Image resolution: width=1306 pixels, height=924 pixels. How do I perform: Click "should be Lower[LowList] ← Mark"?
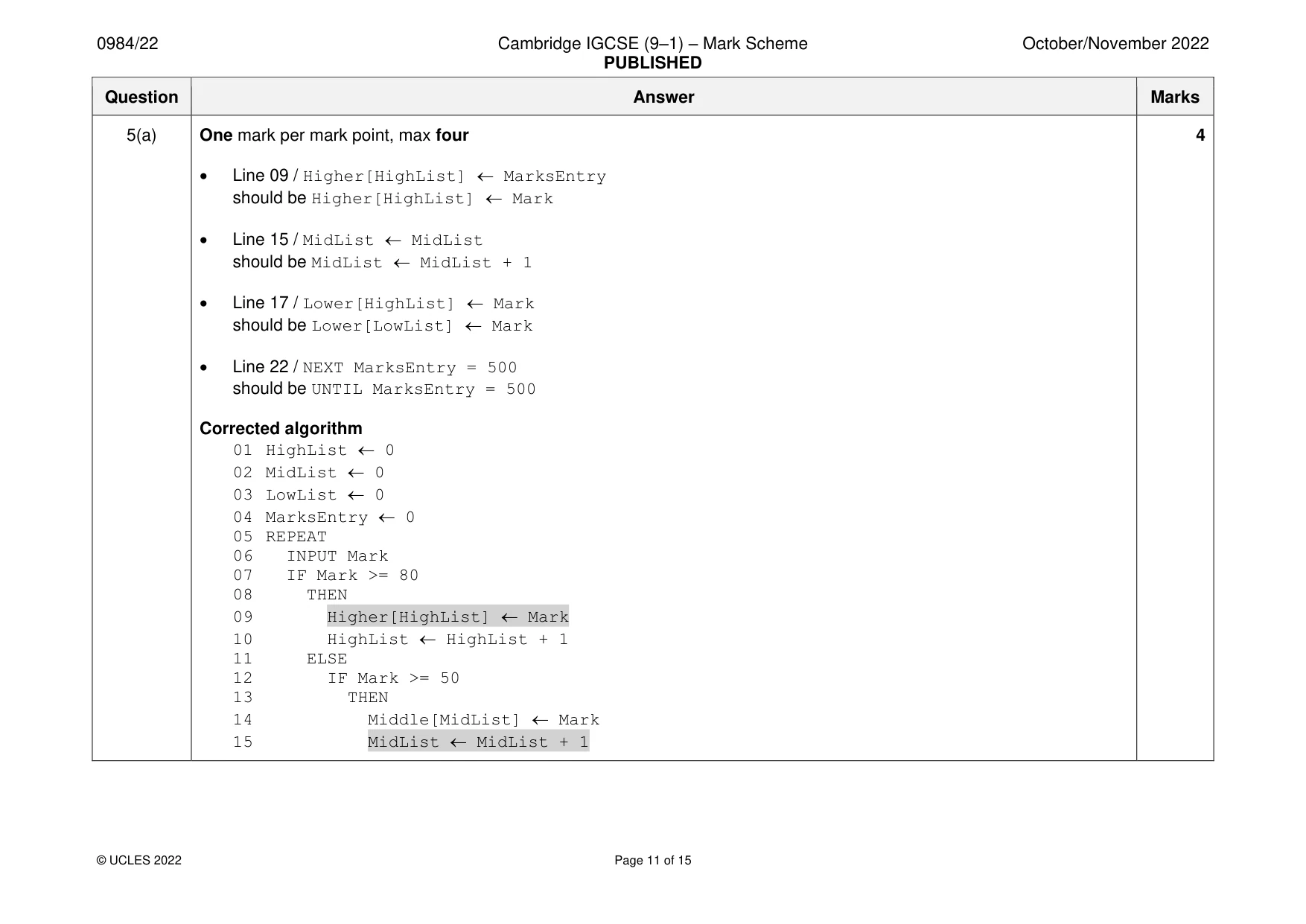[383, 325]
